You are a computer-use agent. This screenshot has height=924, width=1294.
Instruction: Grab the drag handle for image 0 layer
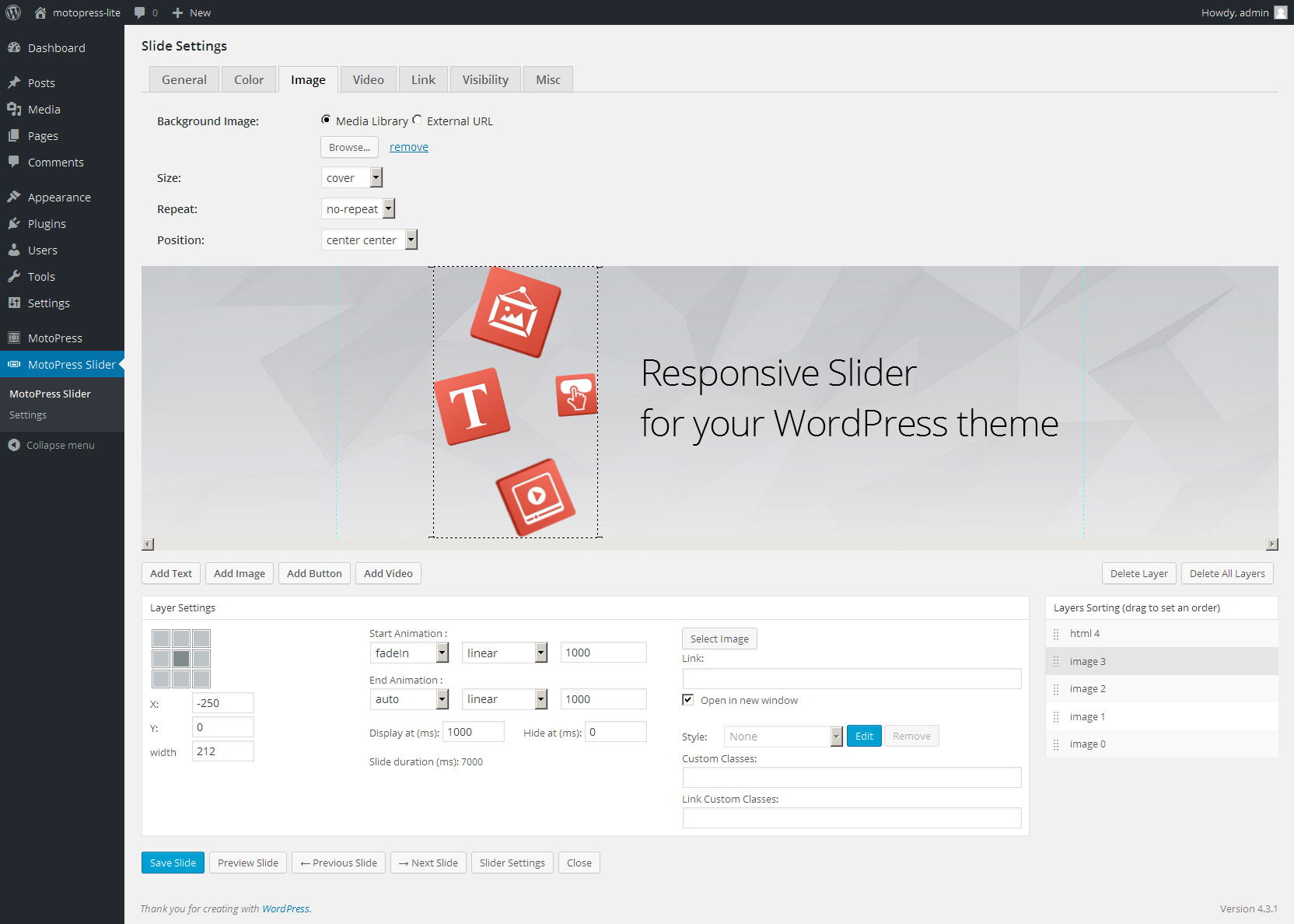tap(1056, 744)
